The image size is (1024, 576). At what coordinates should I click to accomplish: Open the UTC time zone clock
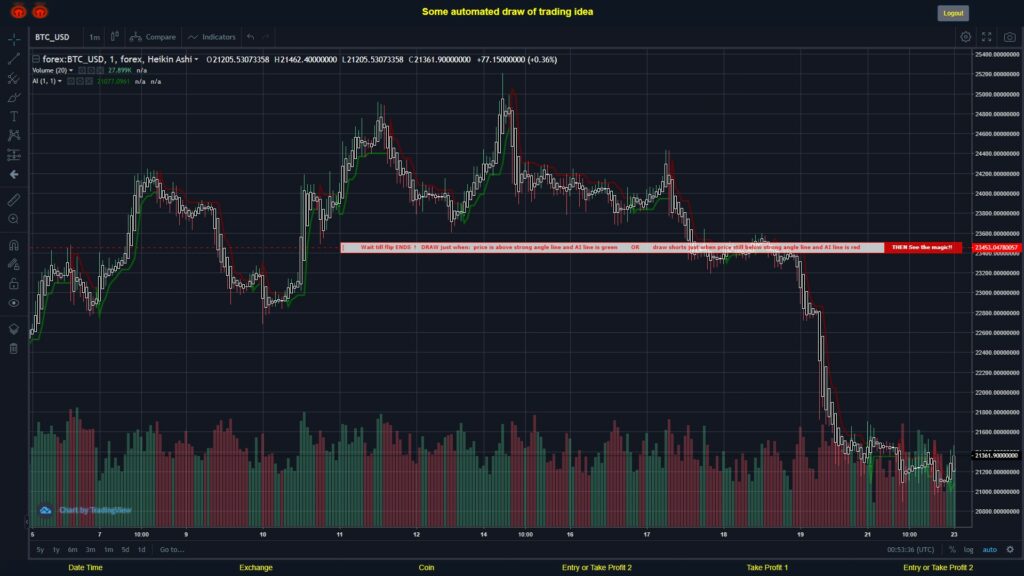[x=910, y=550]
